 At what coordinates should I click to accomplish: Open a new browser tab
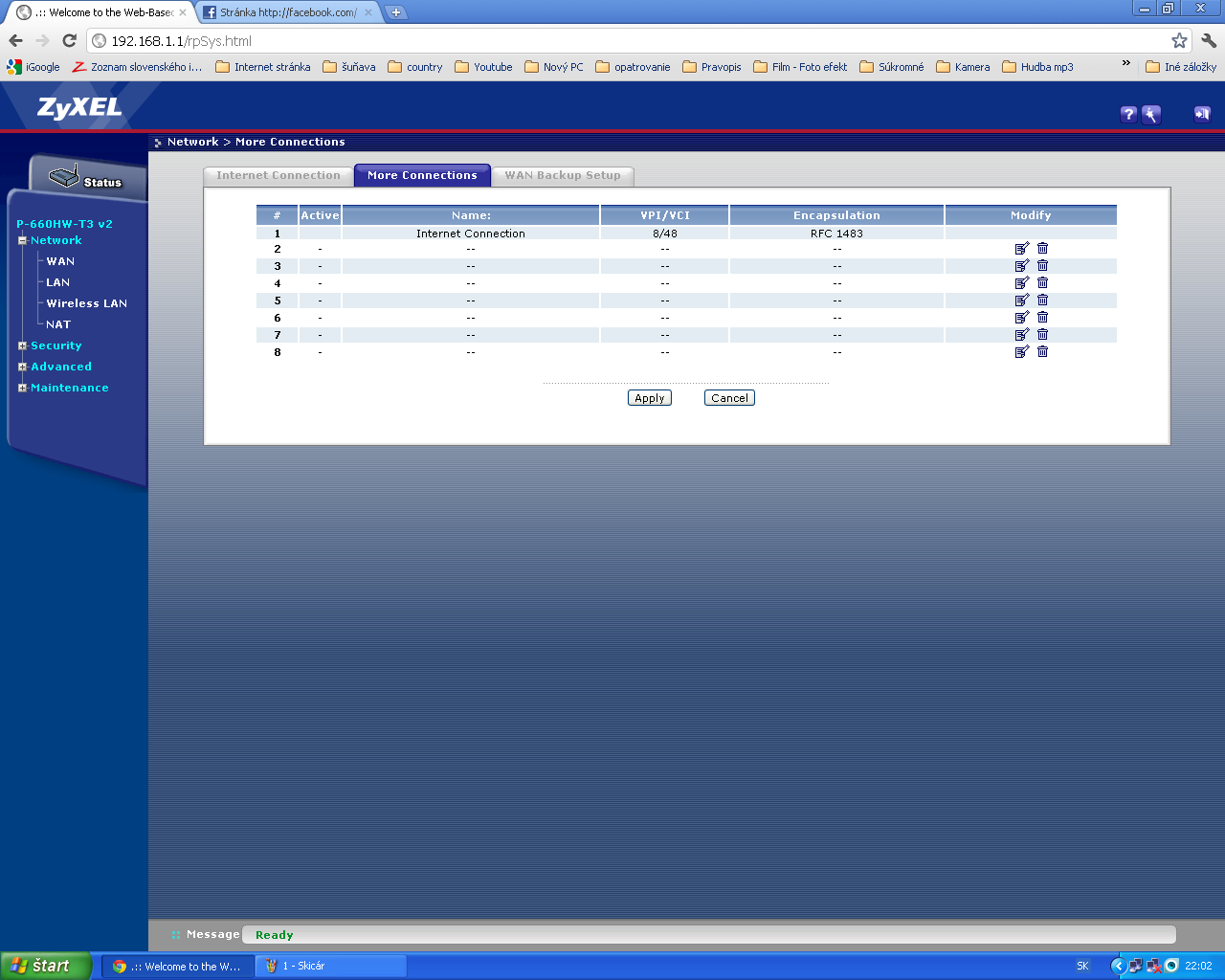pos(396,12)
